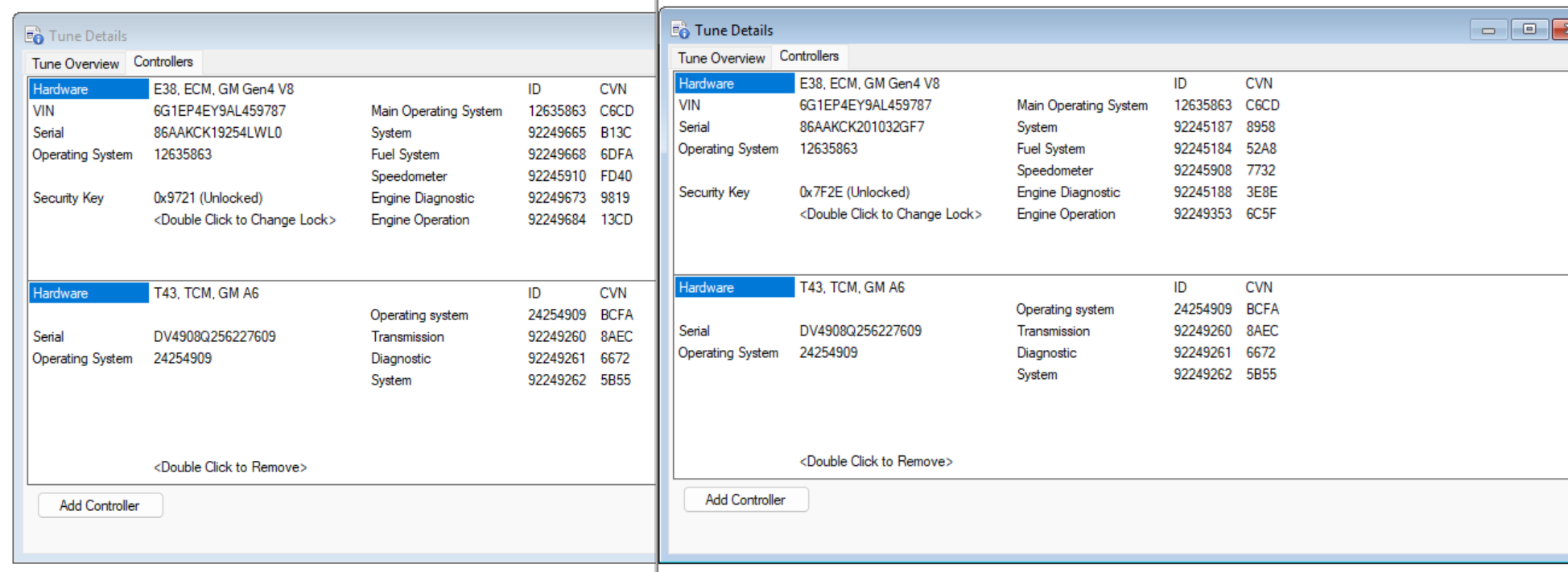1568x572 pixels.
Task: Select the serial value 86AAKCK19254LWL0
Action: tap(217, 133)
